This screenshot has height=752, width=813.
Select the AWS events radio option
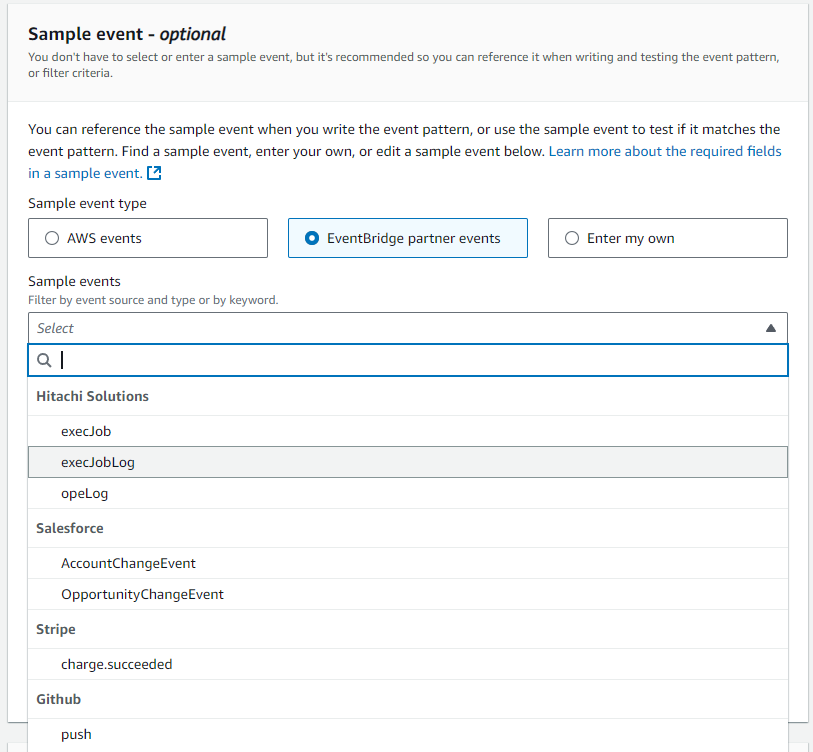[53, 238]
